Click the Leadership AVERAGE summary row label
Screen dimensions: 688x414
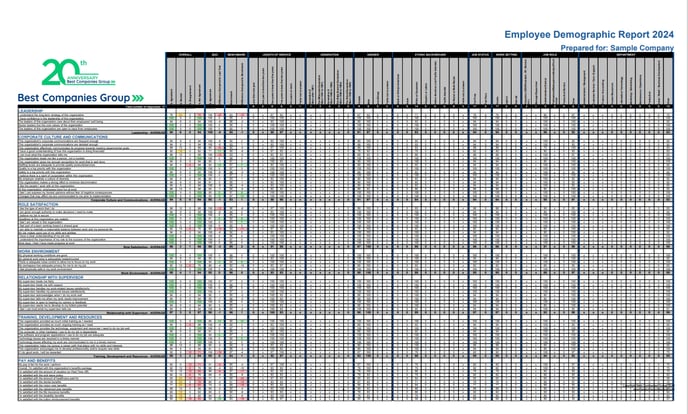pyautogui.click(x=149, y=132)
